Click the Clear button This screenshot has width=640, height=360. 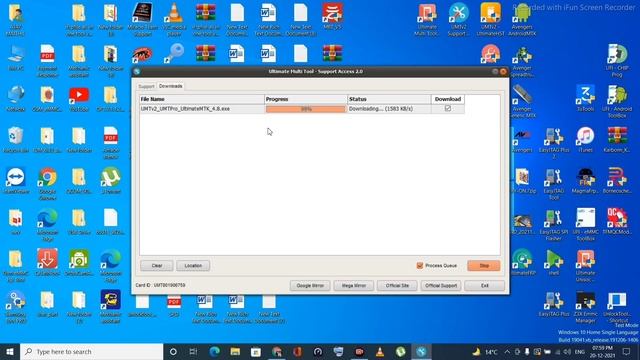[x=157, y=266]
